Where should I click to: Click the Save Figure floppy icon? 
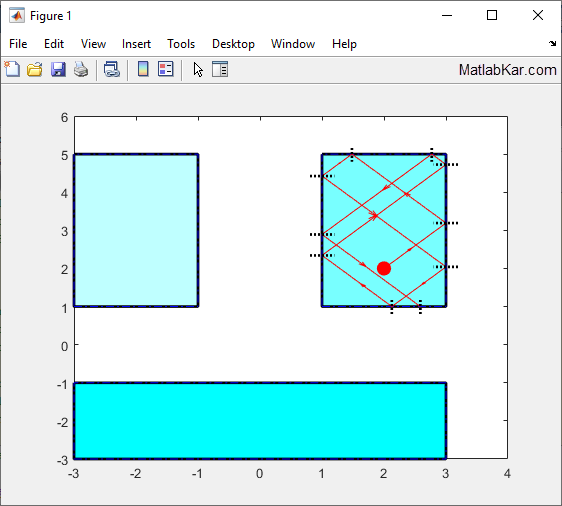click(x=58, y=69)
